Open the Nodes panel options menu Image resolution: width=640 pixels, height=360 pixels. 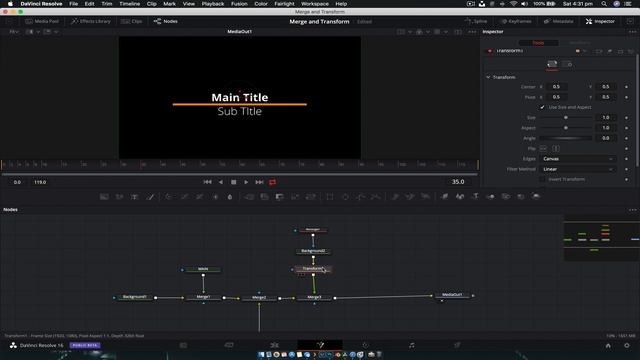point(633,210)
